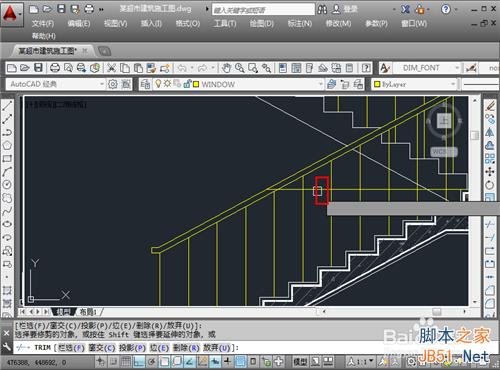500x370 pixels.
Task: Open the 文件(F) File menu
Action: [x=43, y=23]
